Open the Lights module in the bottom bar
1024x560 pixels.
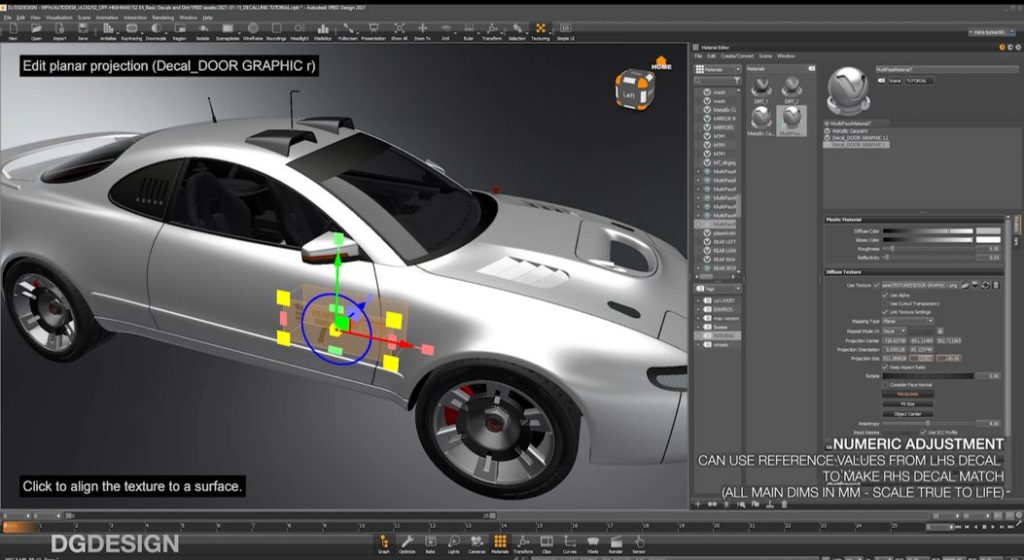tap(453, 544)
